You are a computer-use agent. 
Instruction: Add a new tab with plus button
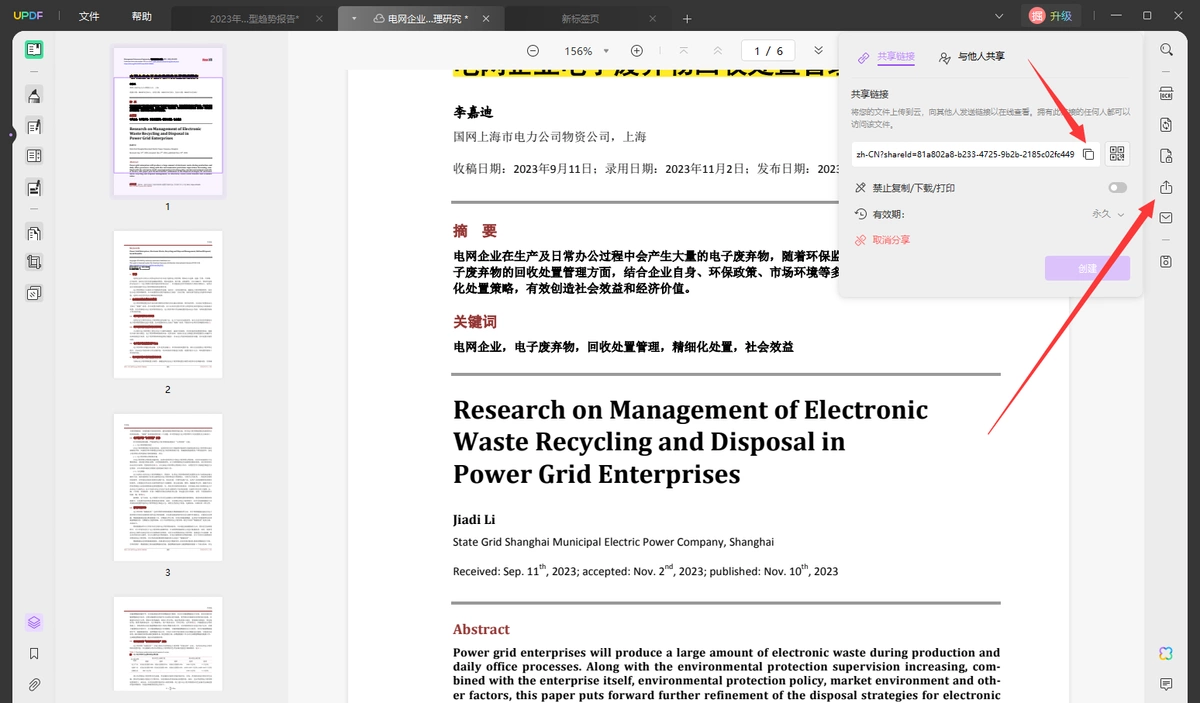click(x=687, y=19)
